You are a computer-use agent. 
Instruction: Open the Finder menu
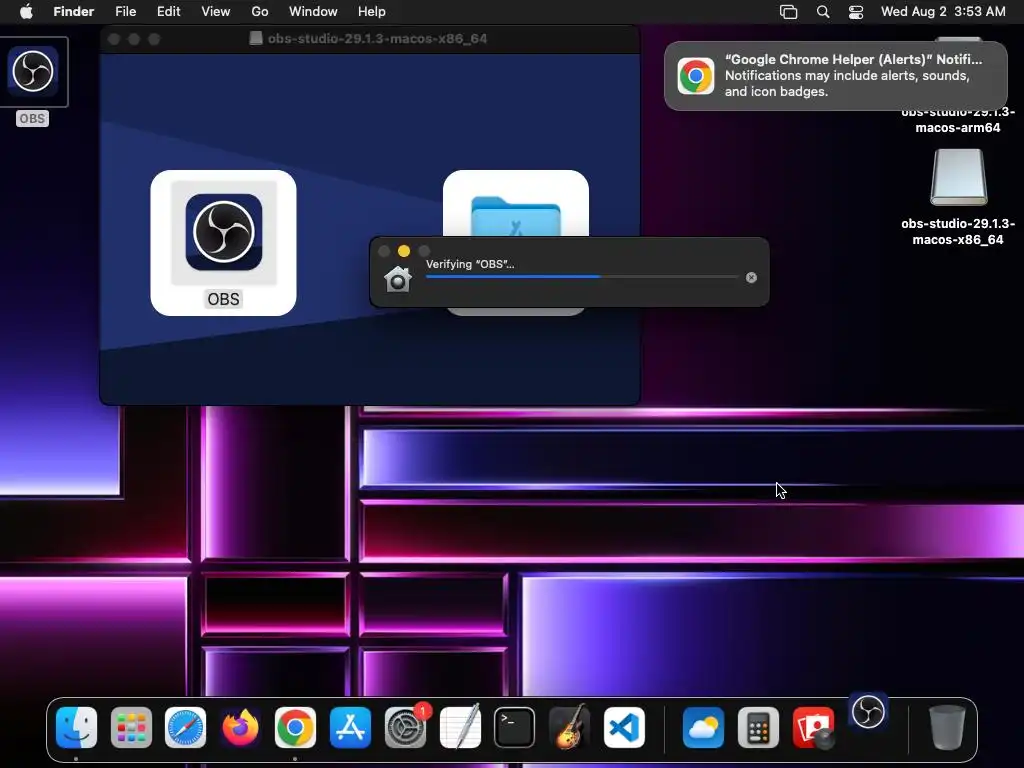[73, 12]
